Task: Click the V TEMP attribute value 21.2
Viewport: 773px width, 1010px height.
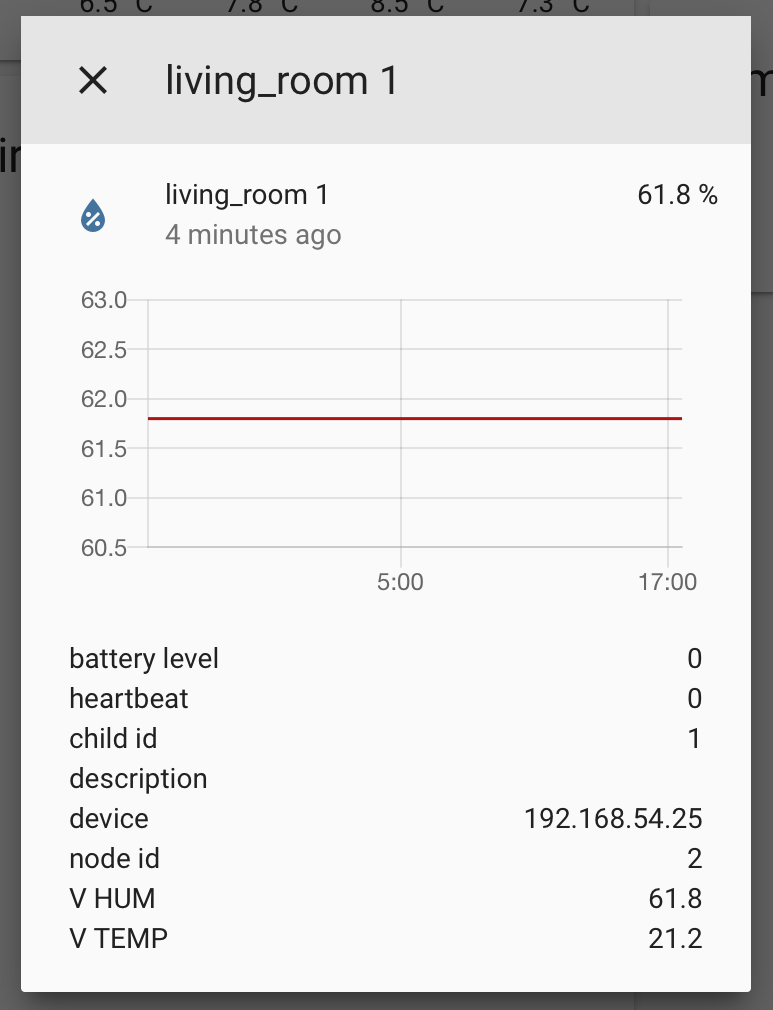Action: tap(683, 938)
